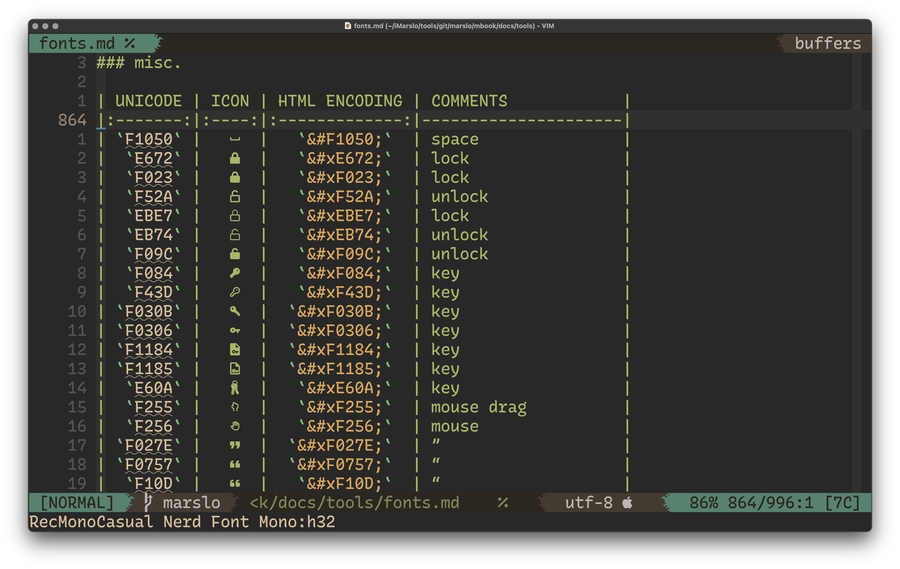Click the &#xE672; encoding cell

pos(344,158)
